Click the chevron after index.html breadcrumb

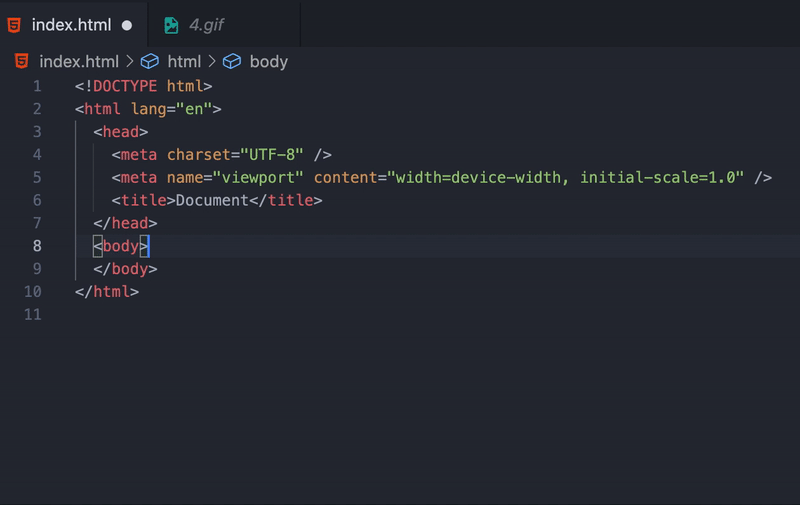(130, 62)
